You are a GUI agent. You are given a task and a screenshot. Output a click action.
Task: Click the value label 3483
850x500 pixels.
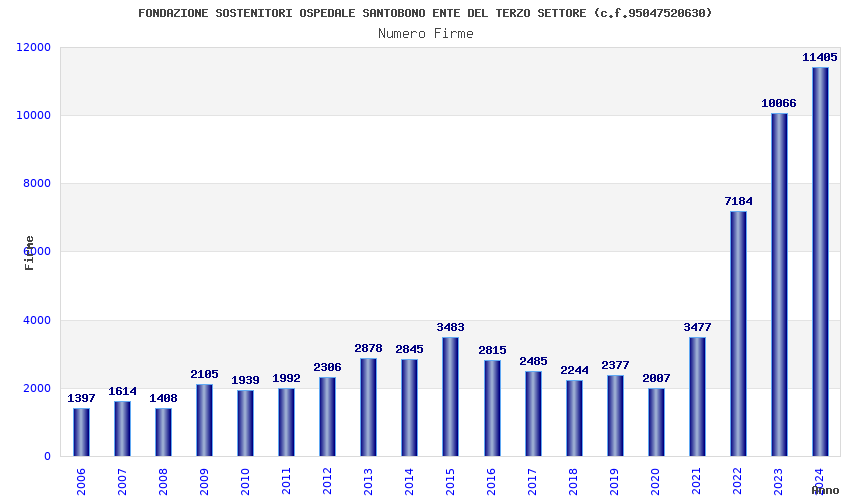pos(450,327)
